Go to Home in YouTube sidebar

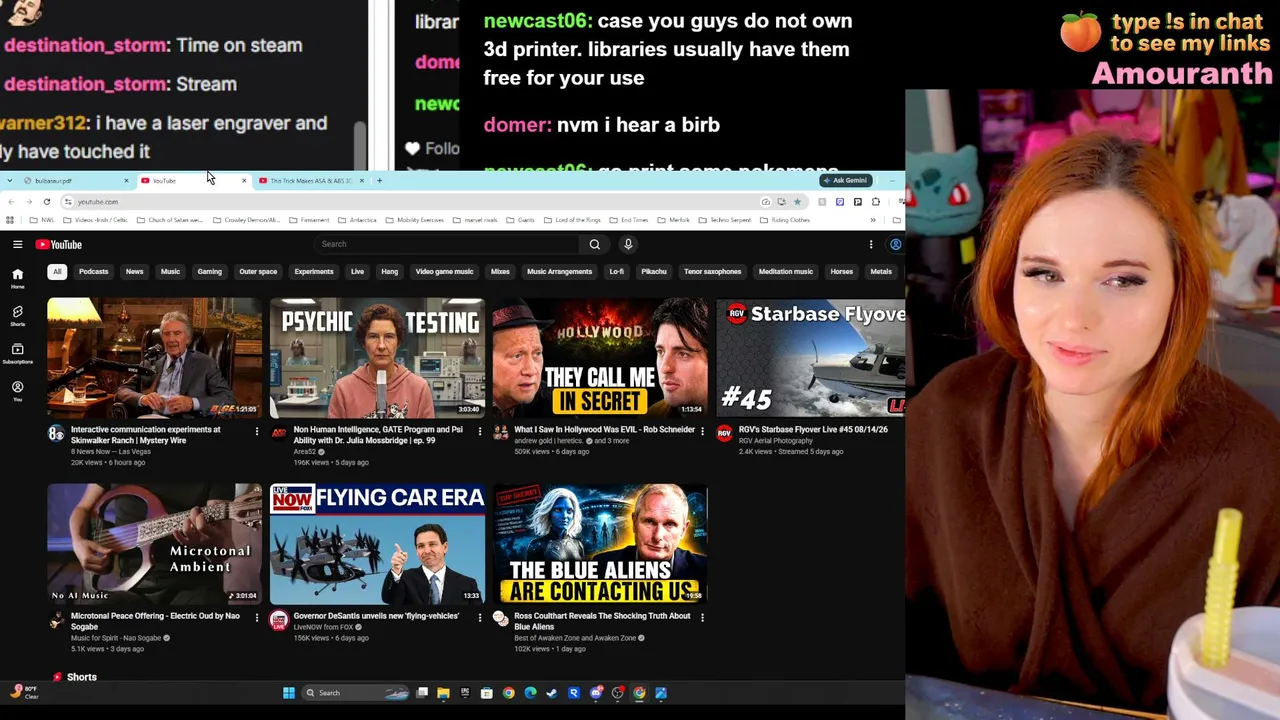pyautogui.click(x=17, y=278)
